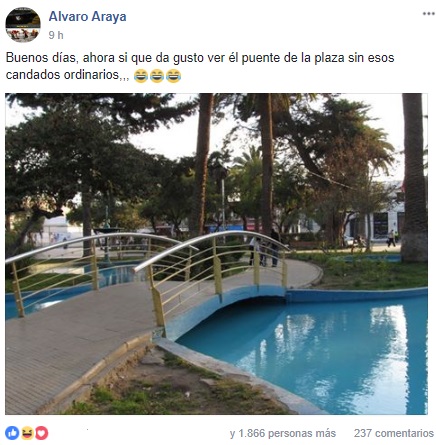Click the "candados ordinarios" text in the post
The width and height of the screenshot is (436, 445).
(x=62, y=75)
